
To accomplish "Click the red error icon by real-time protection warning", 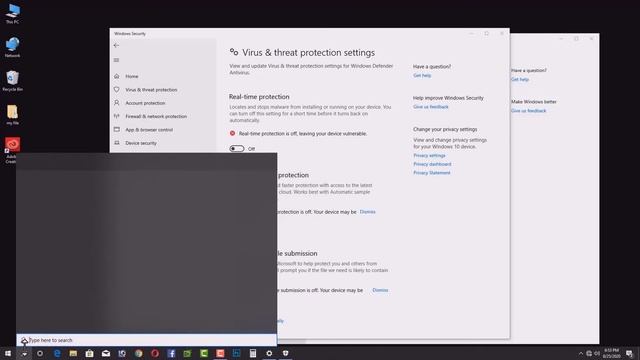I will (x=232, y=133).
